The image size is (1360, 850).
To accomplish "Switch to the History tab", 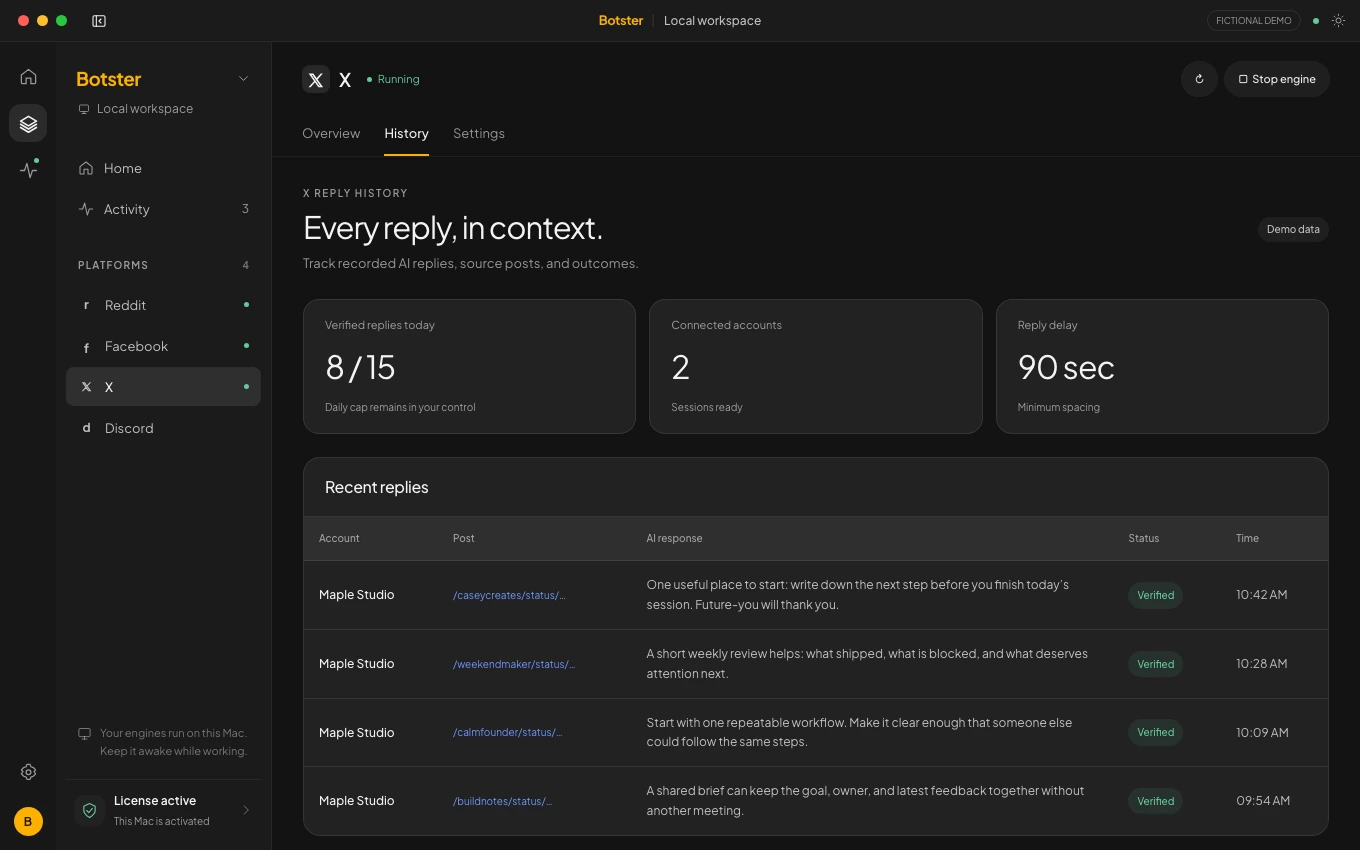I will coord(406,133).
